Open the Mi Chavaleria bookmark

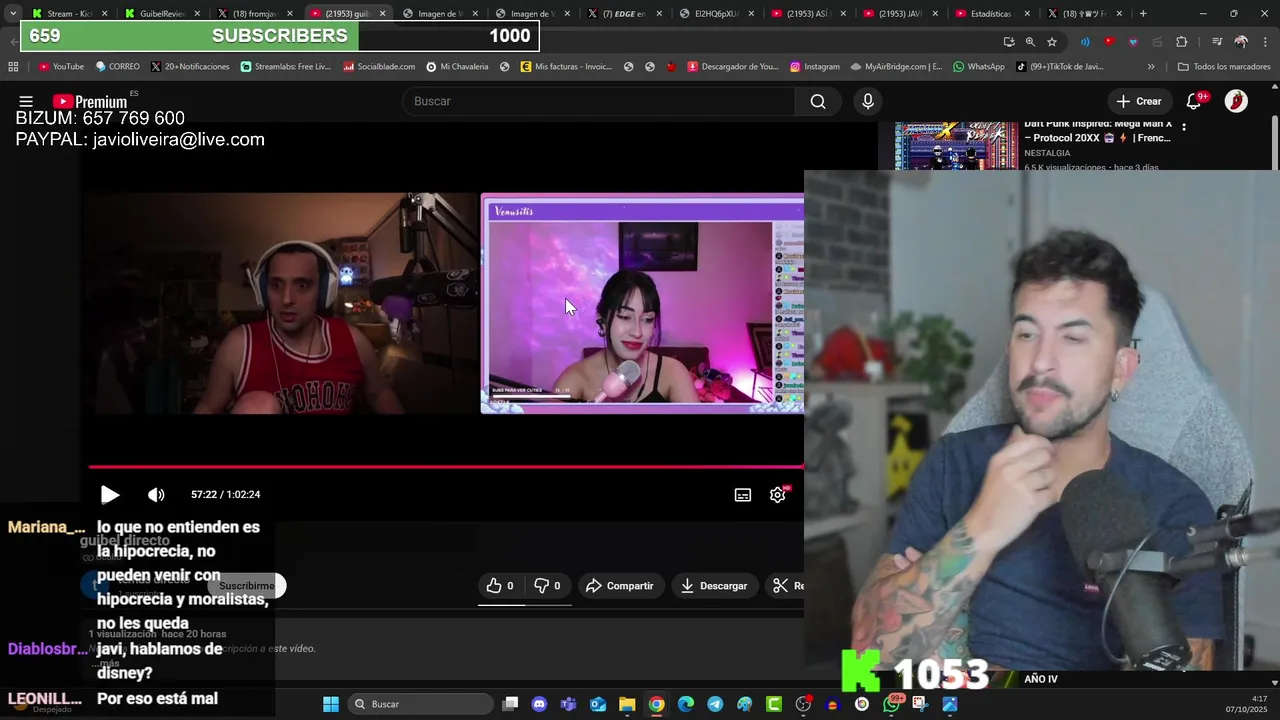click(x=457, y=67)
